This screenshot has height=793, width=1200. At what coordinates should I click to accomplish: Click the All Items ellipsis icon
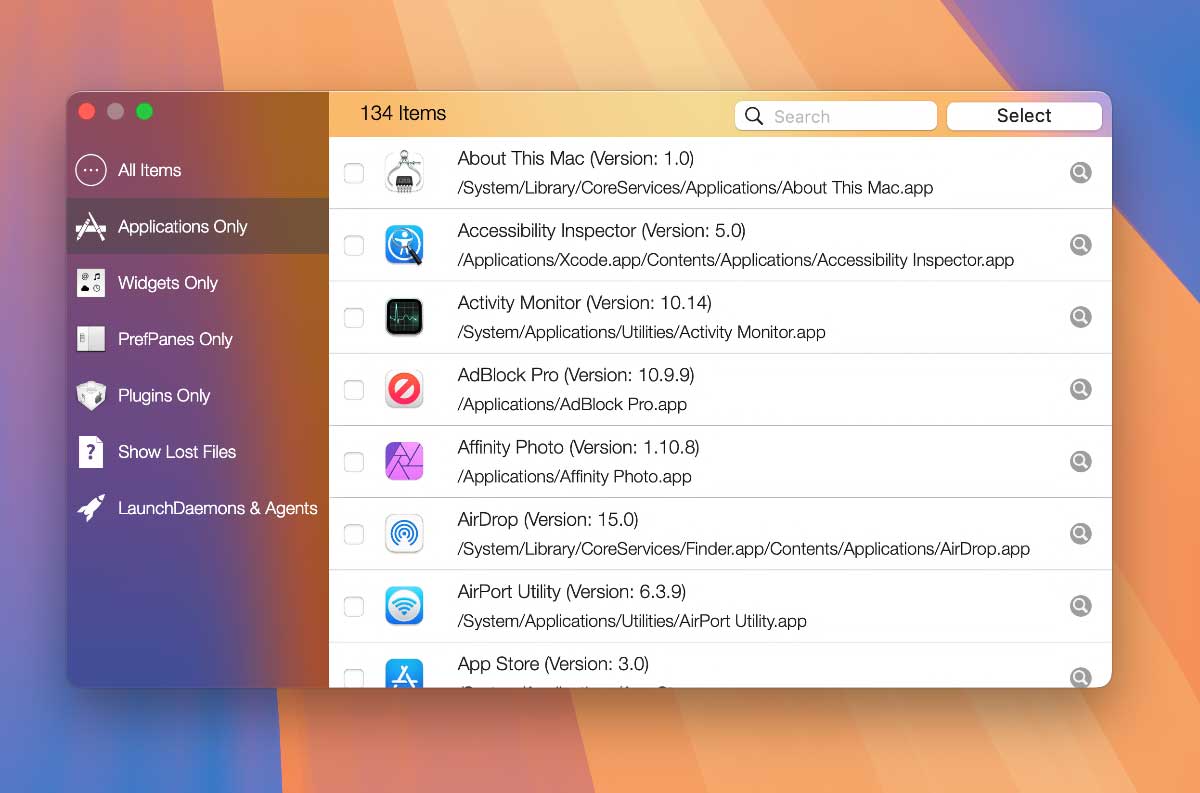point(91,170)
